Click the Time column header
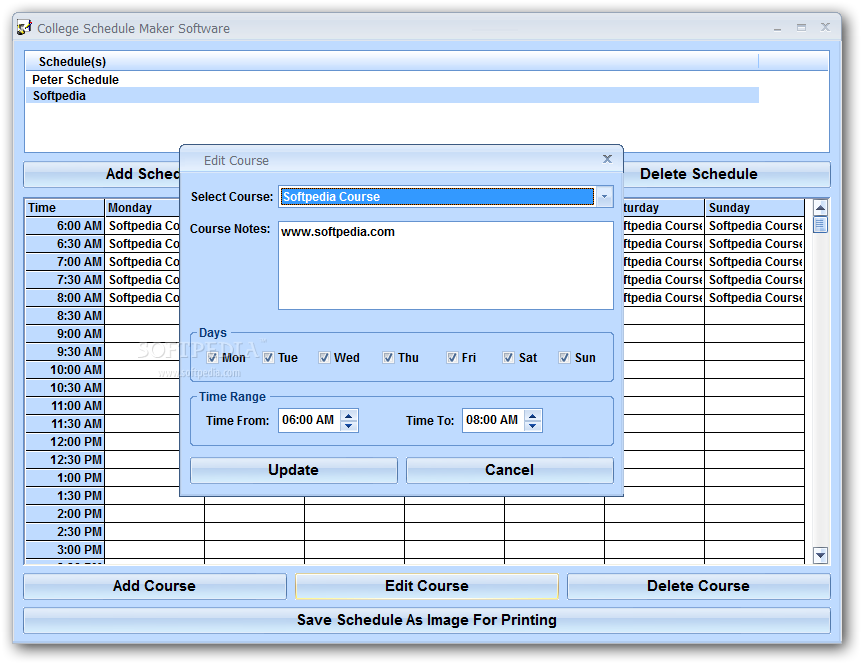 [65, 208]
